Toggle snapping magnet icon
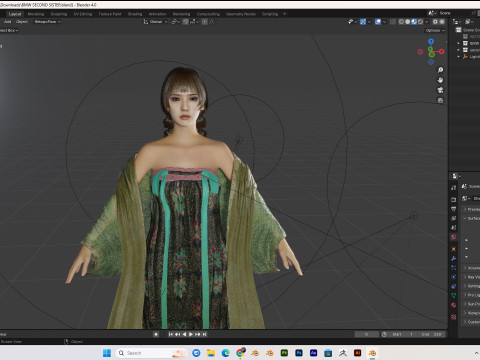 (x=186, y=22)
